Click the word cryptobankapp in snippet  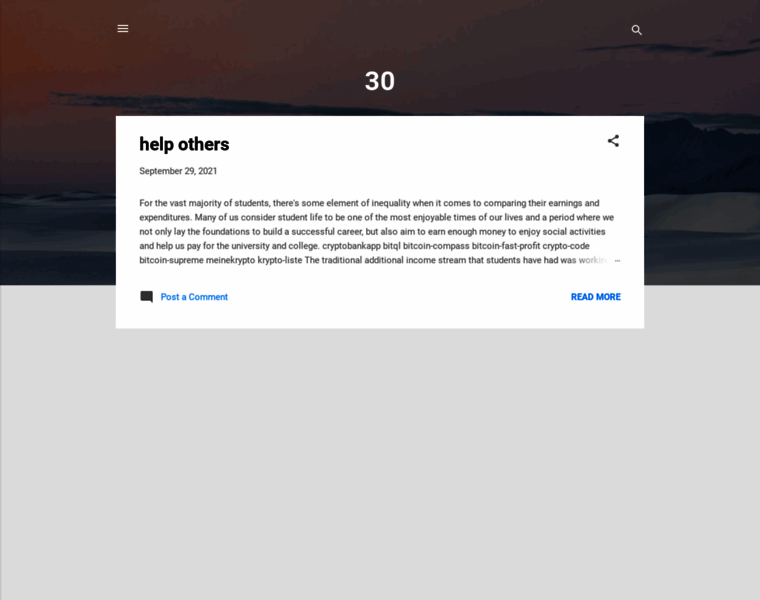[351, 246]
